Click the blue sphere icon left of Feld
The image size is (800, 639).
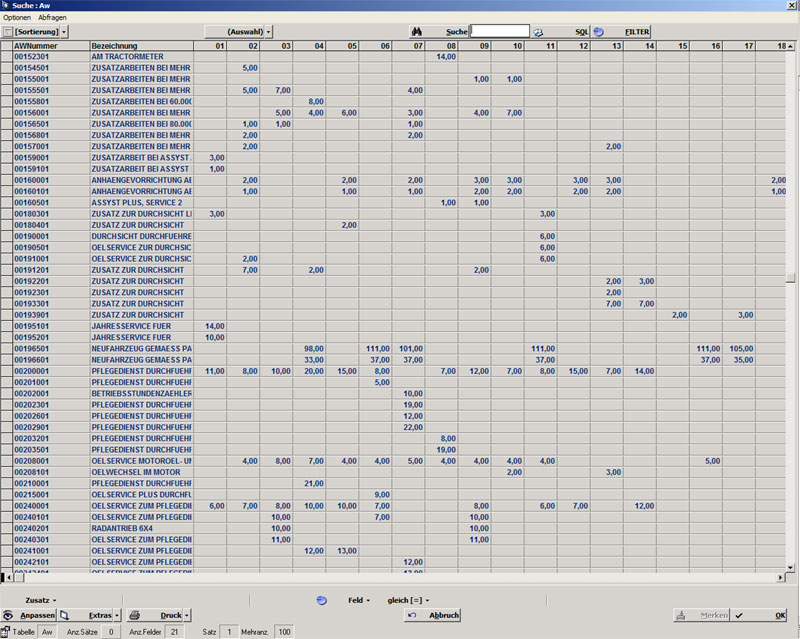tap(321, 600)
